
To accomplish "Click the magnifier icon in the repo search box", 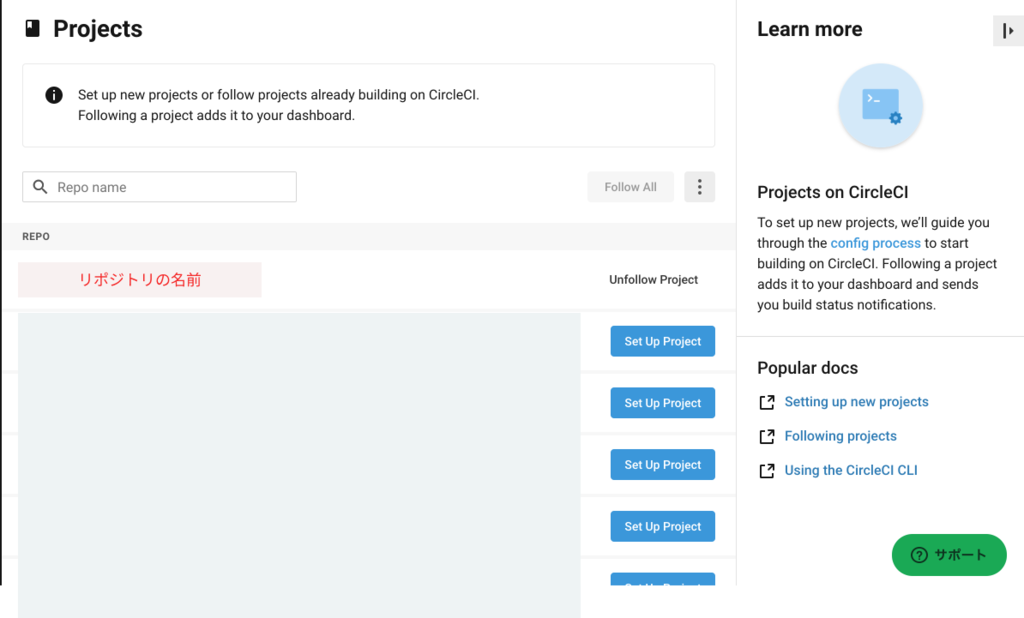I will tap(41, 187).
